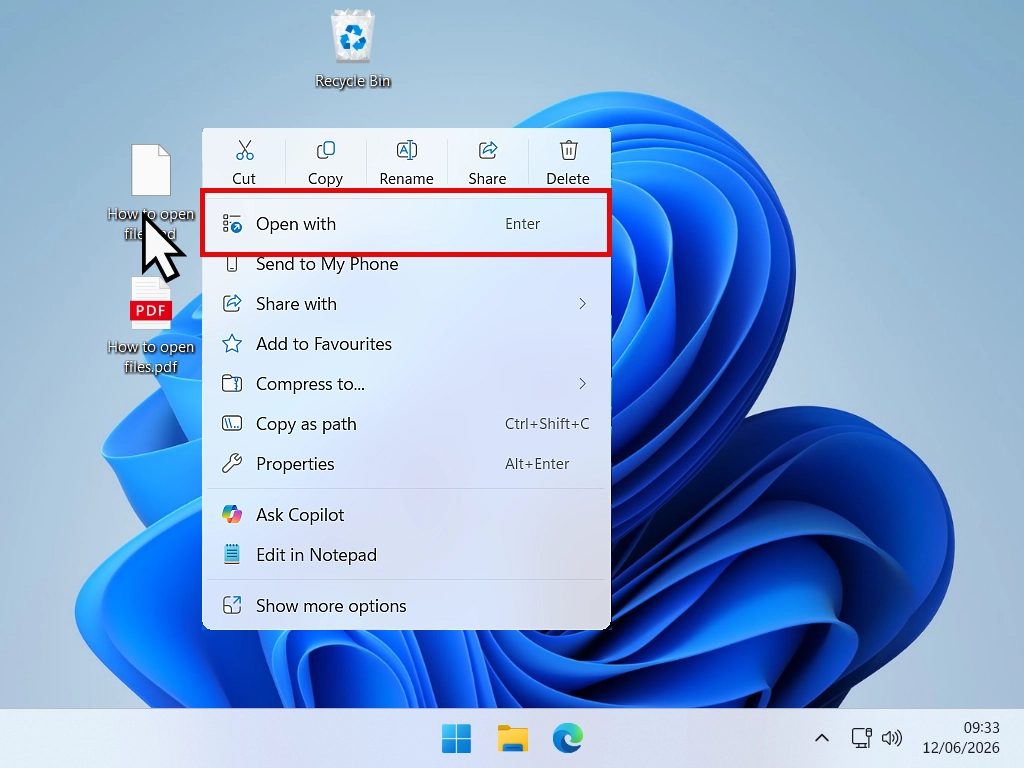Choose Open with from the menu
The height and width of the screenshot is (768, 1024).
(406, 223)
